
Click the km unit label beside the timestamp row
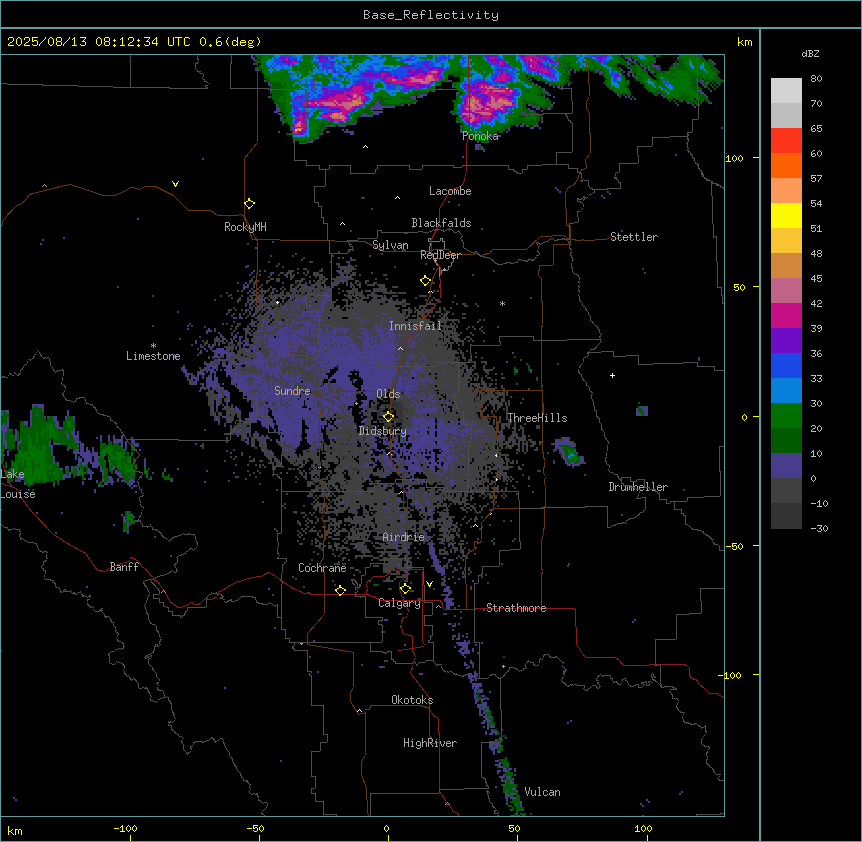[745, 42]
